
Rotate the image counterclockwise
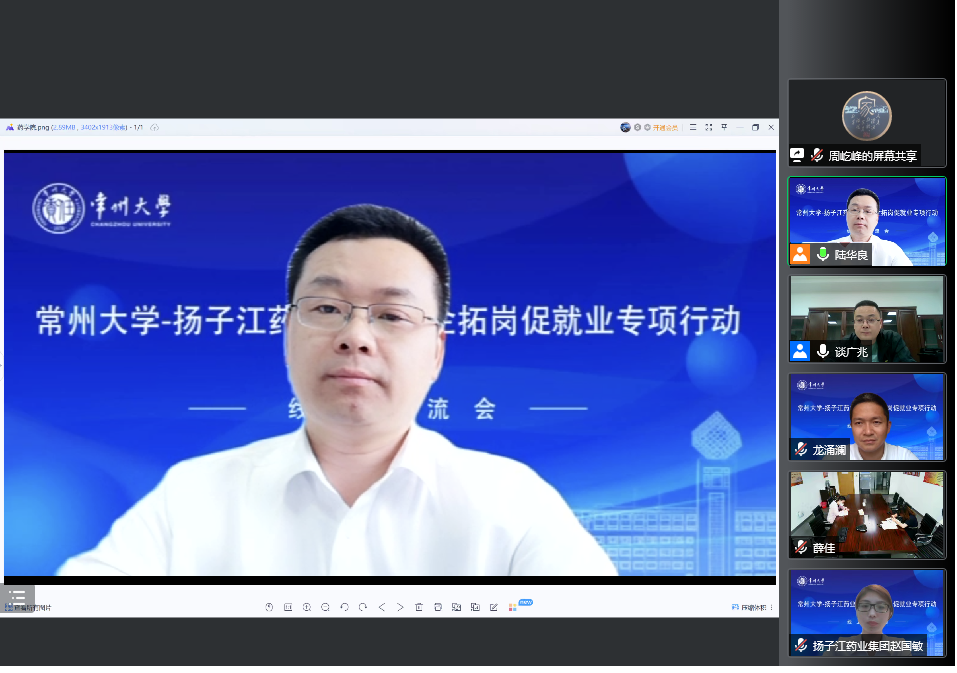pyautogui.click(x=344, y=607)
